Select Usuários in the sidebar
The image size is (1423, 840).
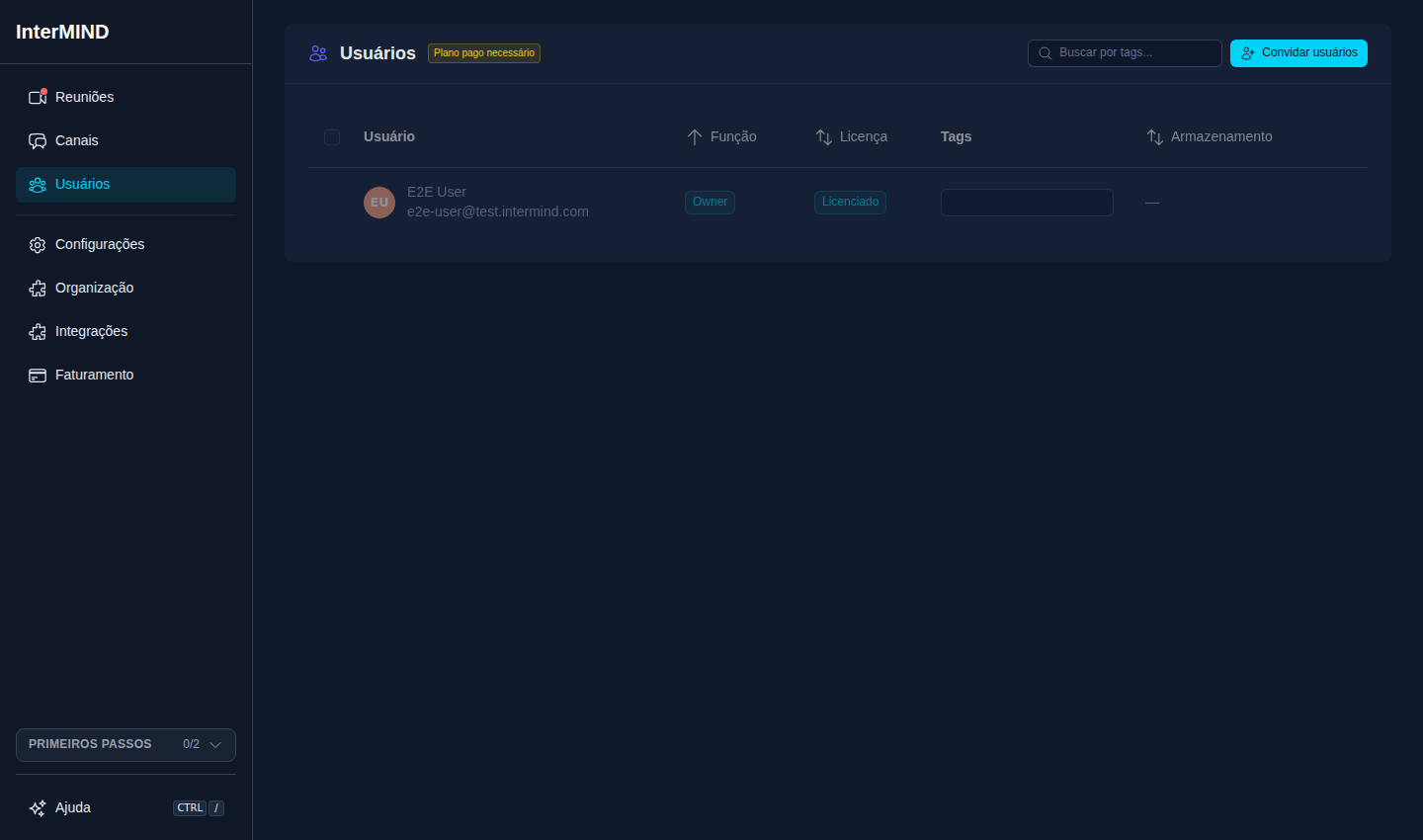126,185
